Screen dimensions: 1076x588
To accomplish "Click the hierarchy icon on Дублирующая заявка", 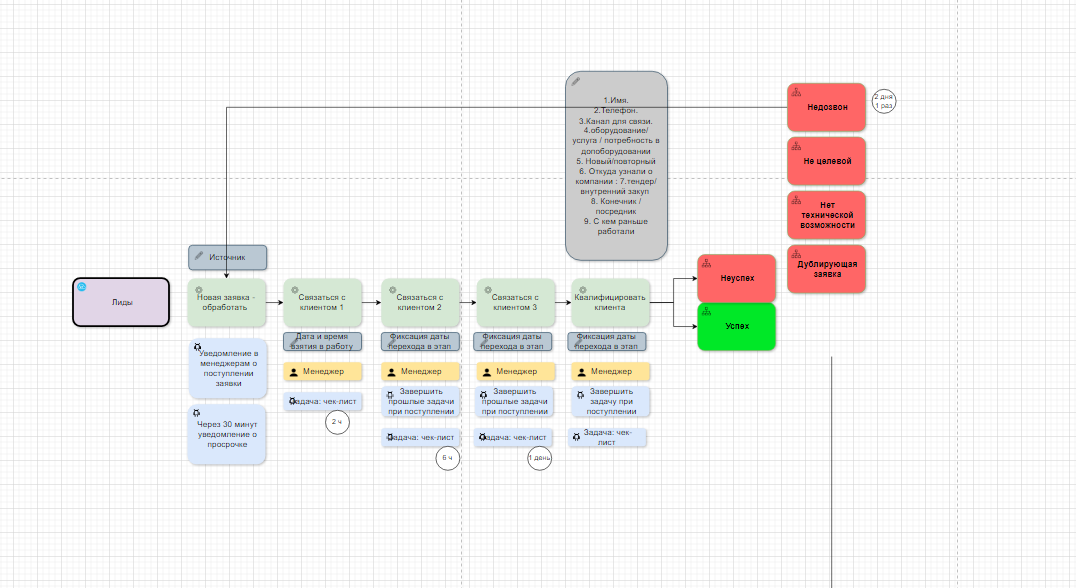I will [796, 254].
